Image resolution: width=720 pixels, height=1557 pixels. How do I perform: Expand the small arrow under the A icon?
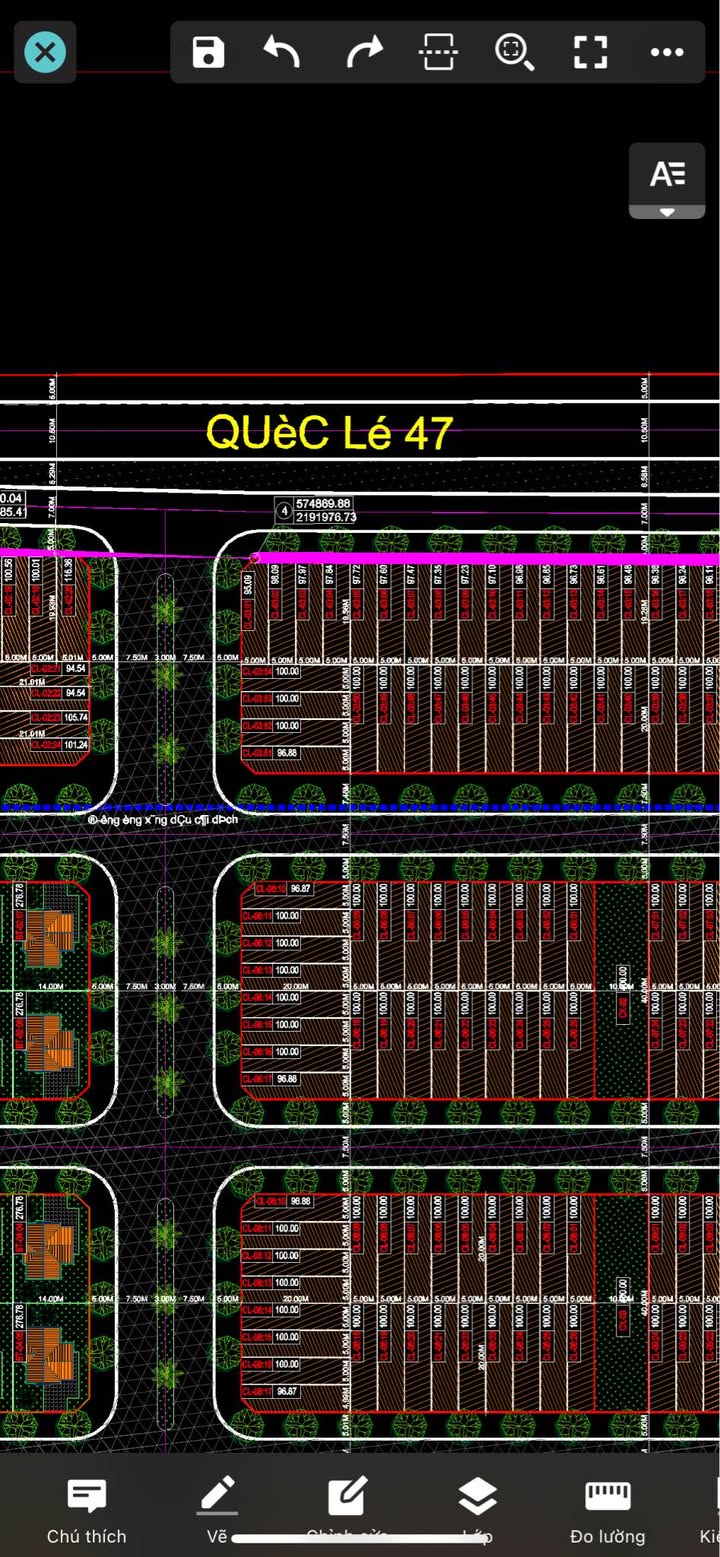(x=667, y=212)
